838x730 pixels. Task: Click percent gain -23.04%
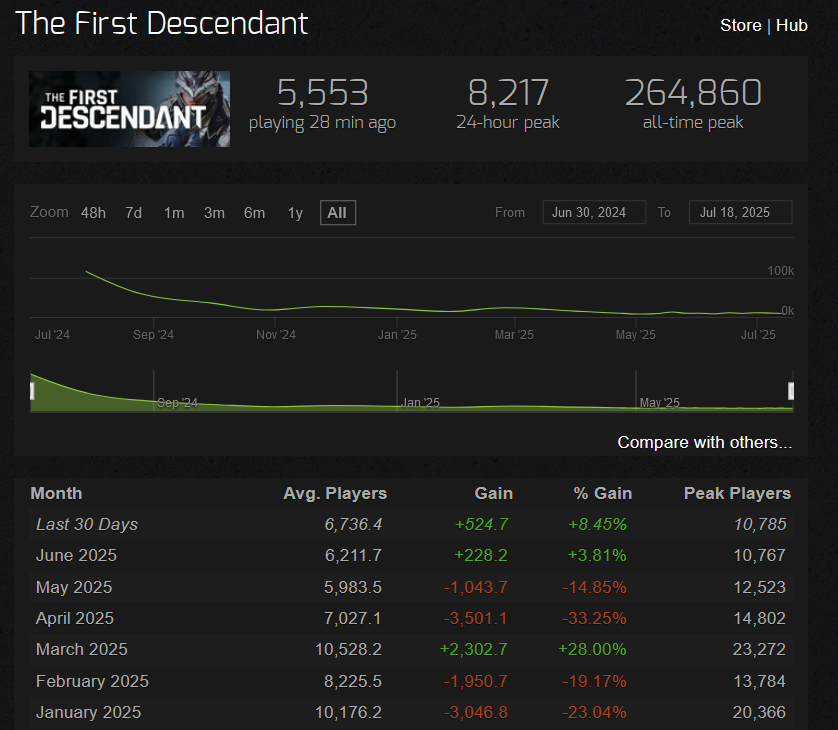click(594, 712)
